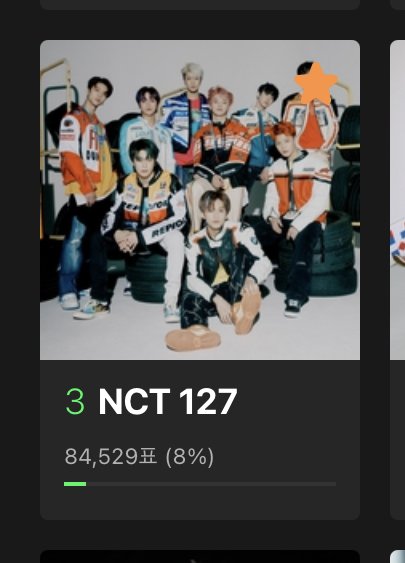Select the NCT 127 voting card
The image size is (405, 563).
point(200,280)
